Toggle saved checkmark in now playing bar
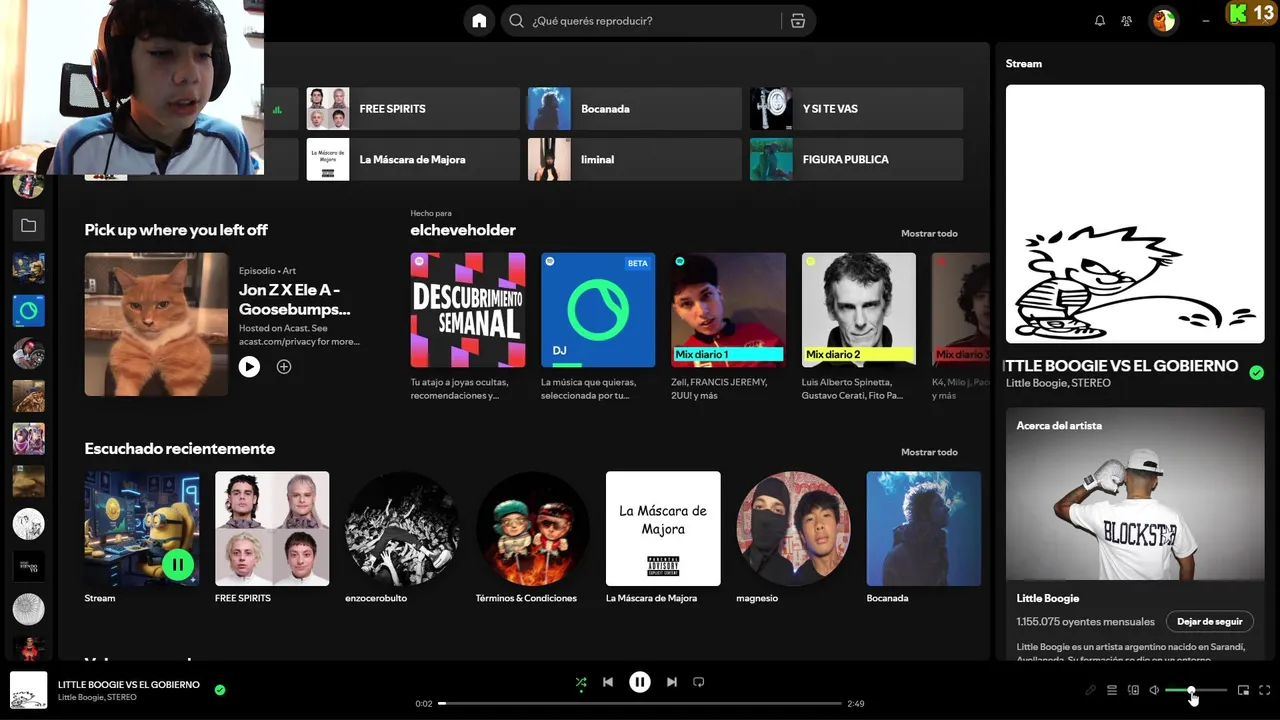 tap(220, 689)
